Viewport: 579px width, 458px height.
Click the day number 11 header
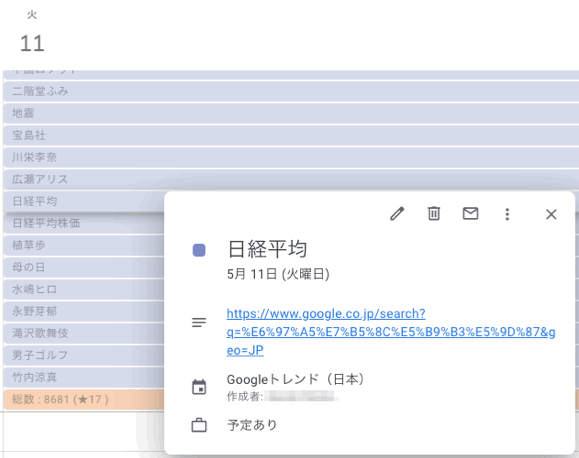[32, 43]
